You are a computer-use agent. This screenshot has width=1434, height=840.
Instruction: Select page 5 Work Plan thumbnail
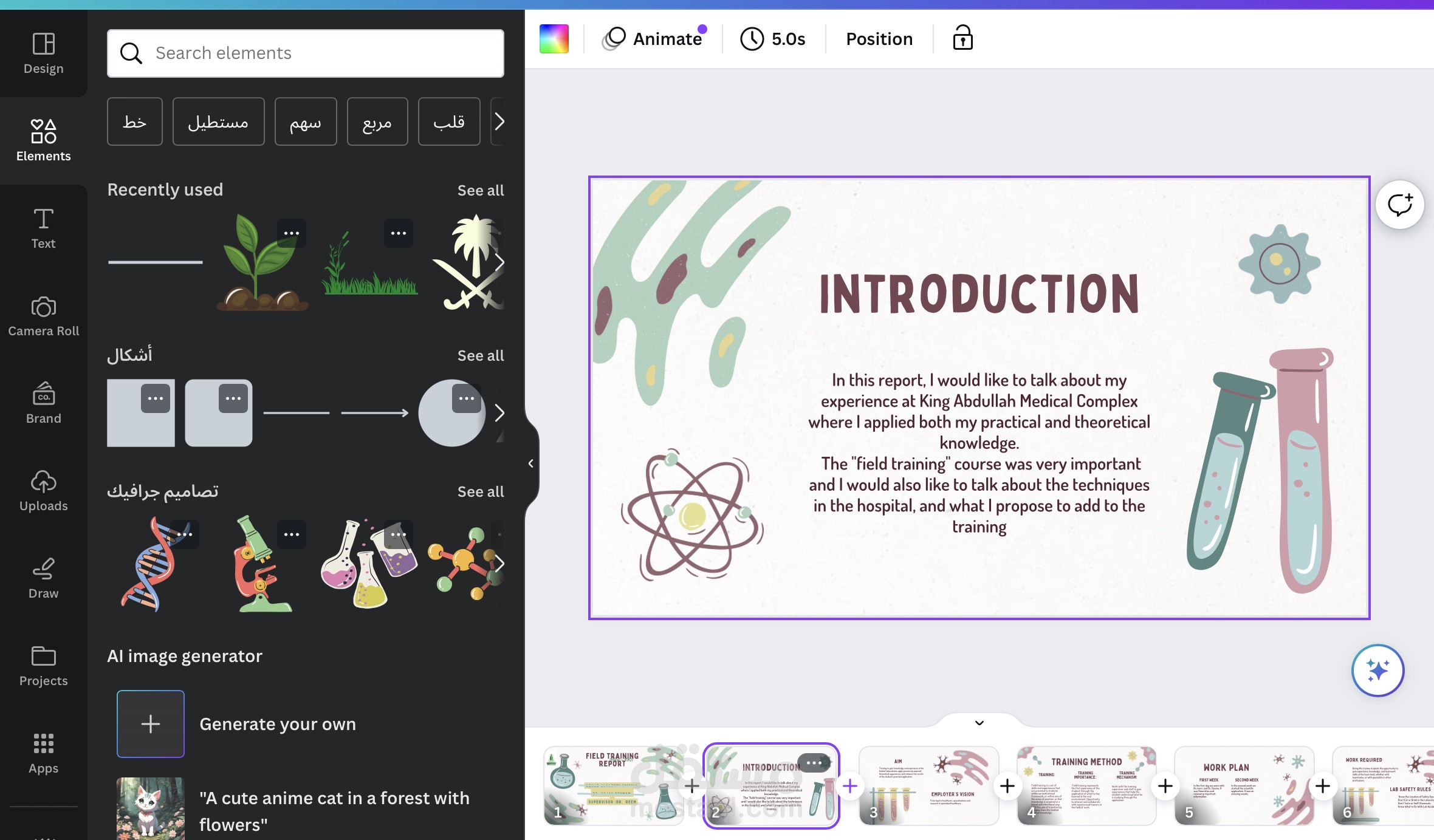coord(1244,786)
